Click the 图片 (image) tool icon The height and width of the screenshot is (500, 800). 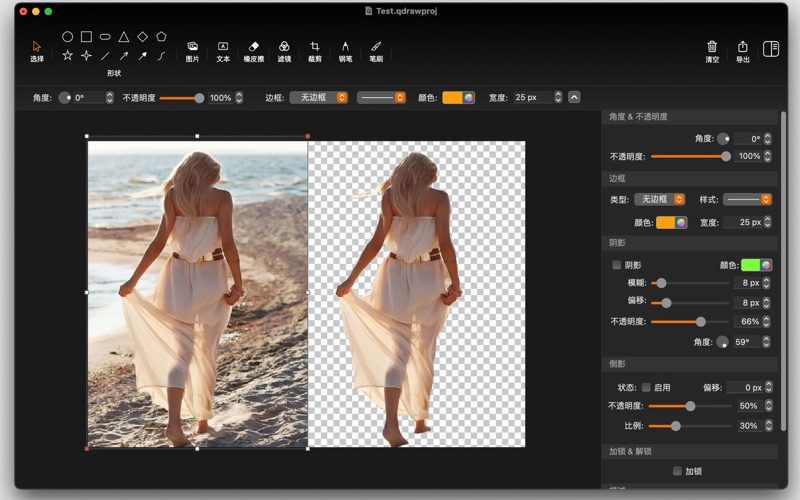192,47
